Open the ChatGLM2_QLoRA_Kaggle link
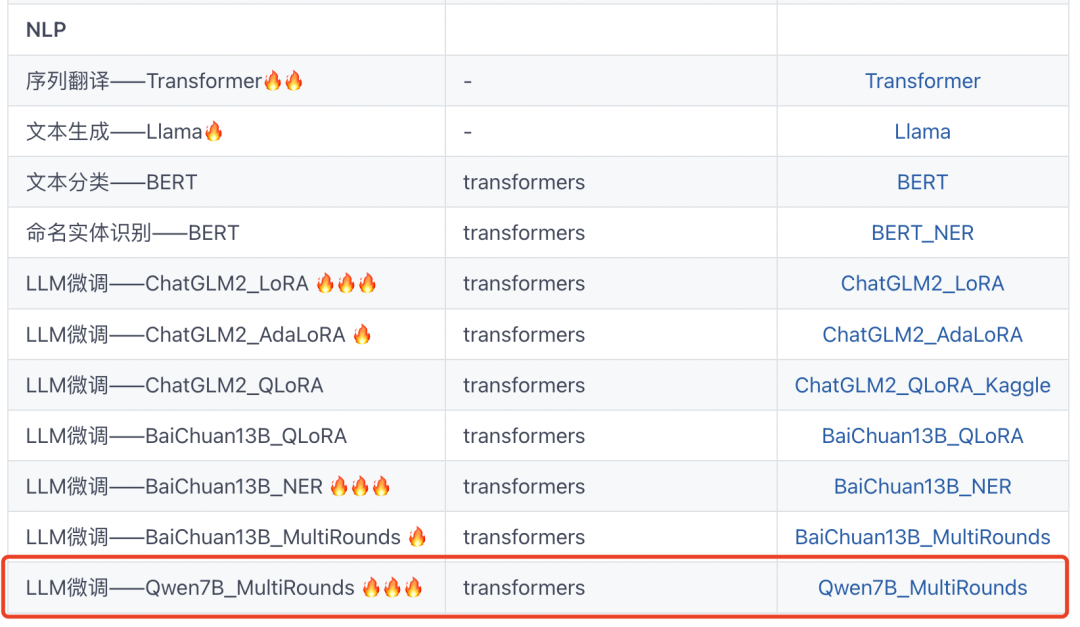1080x627 pixels. pyautogui.click(x=922, y=385)
